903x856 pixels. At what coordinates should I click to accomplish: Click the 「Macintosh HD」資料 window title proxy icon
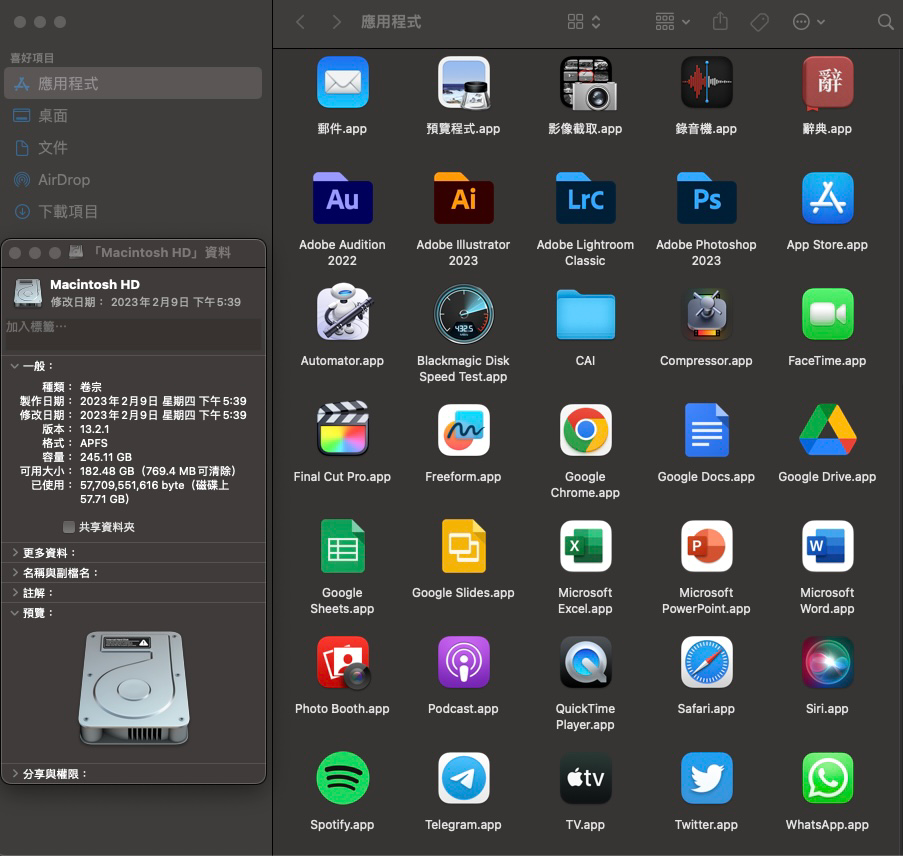[76, 252]
